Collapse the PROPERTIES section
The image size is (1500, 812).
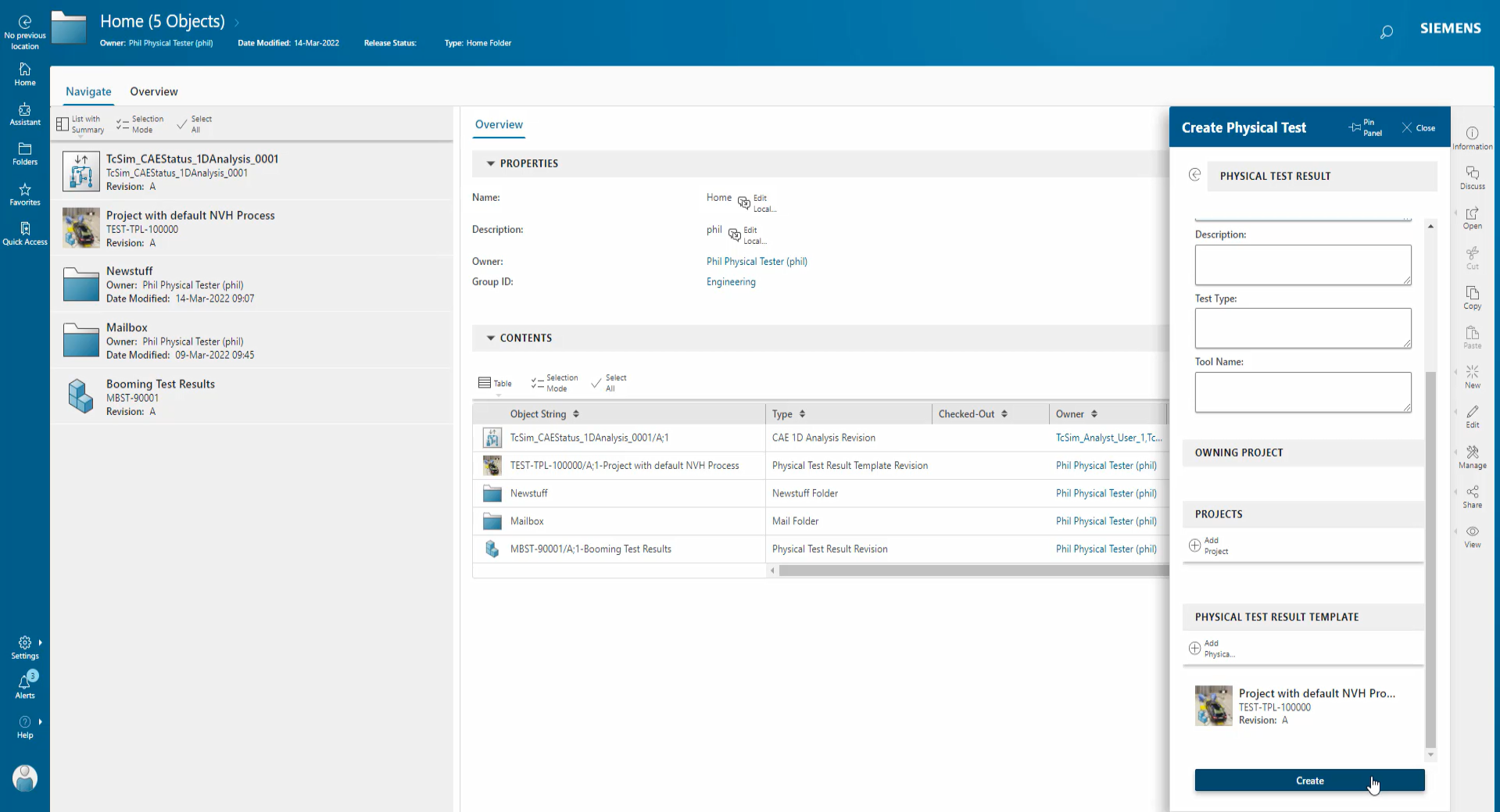(x=491, y=163)
